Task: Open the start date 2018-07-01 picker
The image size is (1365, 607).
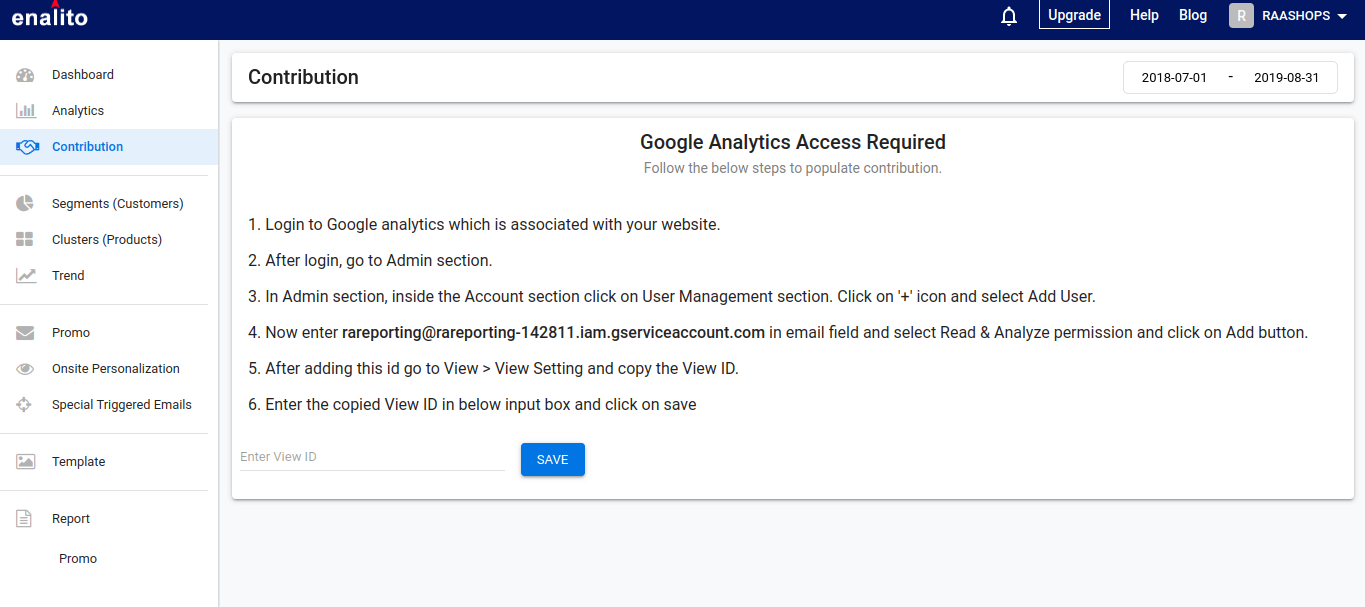Action: point(1174,78)
